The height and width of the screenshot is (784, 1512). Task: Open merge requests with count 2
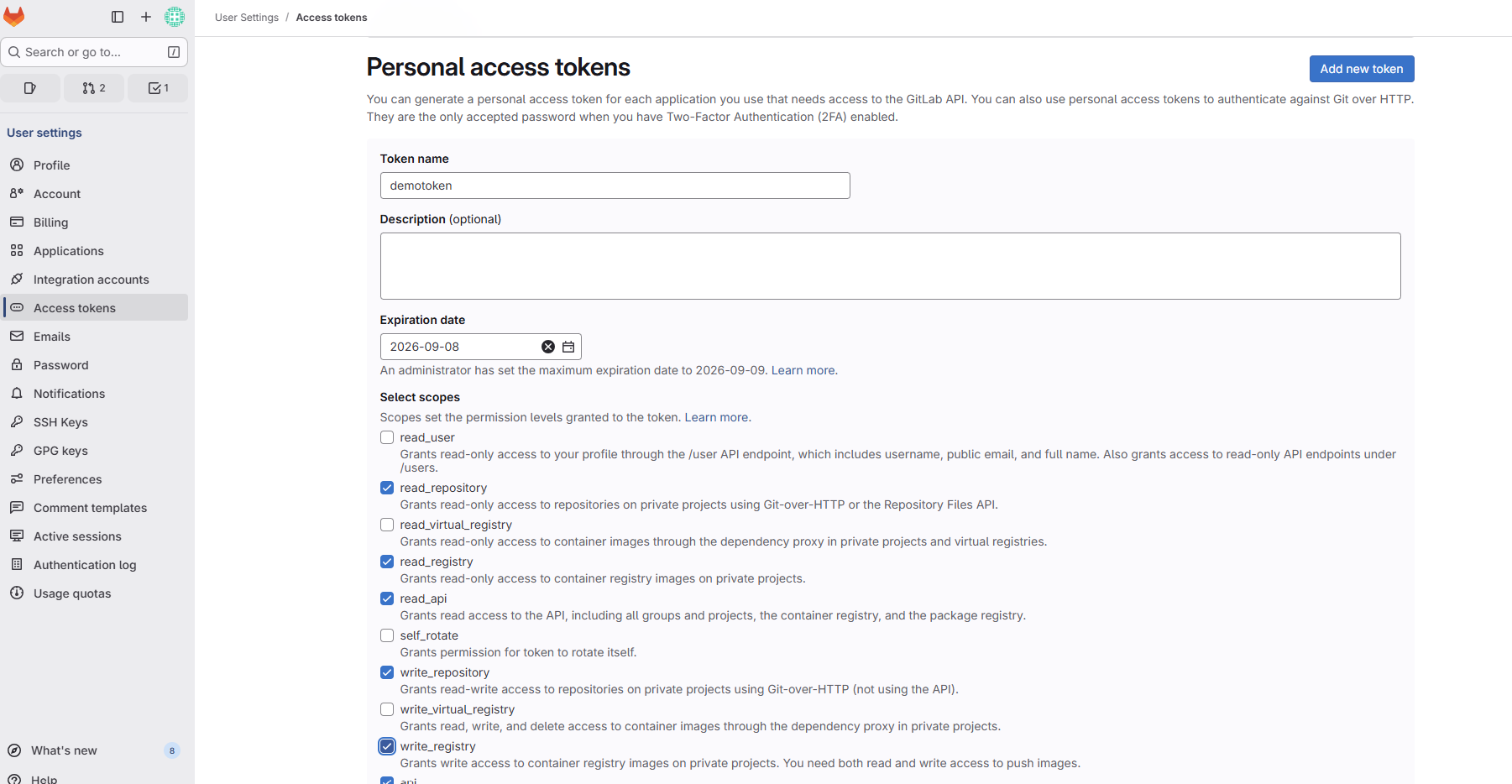pos(94,87)
